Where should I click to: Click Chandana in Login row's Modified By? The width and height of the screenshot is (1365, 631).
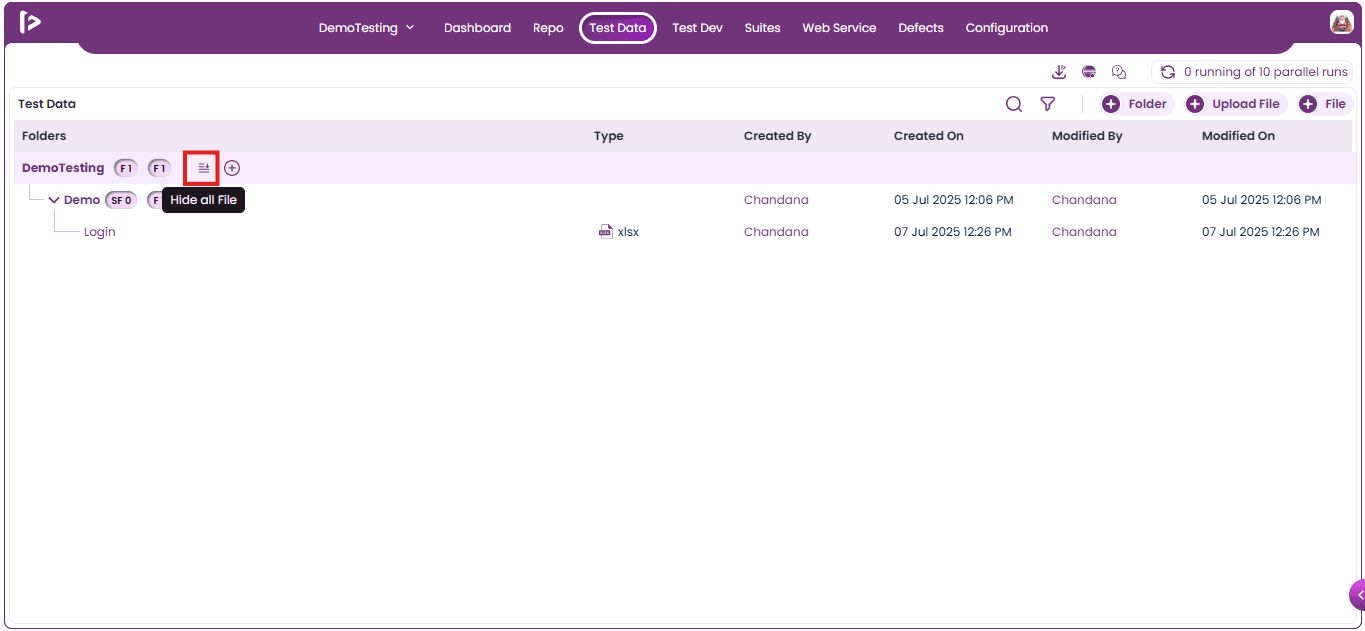click(1085, 232)
